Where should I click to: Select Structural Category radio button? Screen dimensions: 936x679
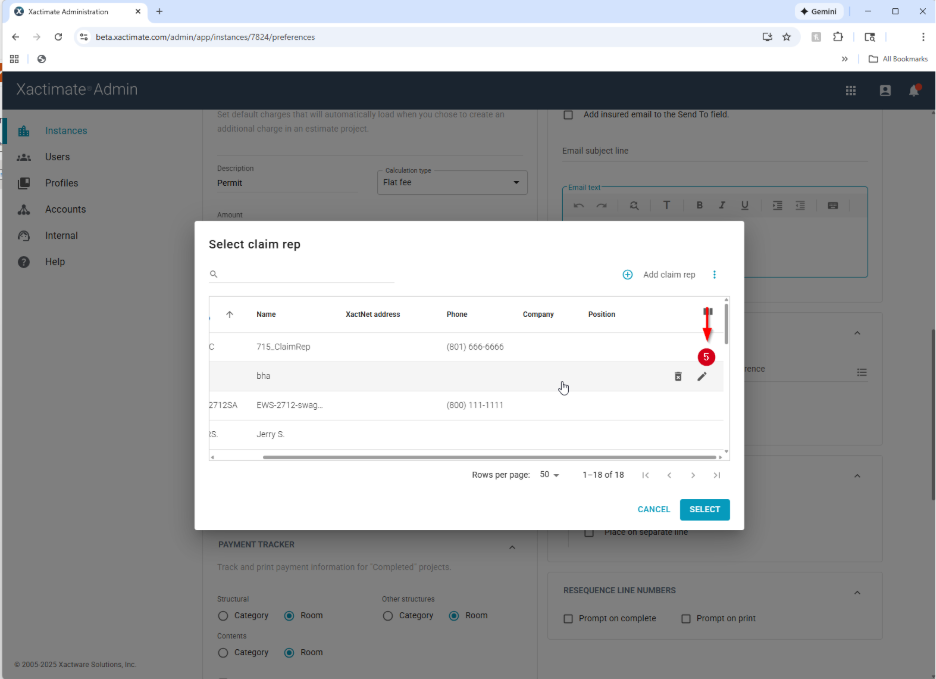point(223,616)
